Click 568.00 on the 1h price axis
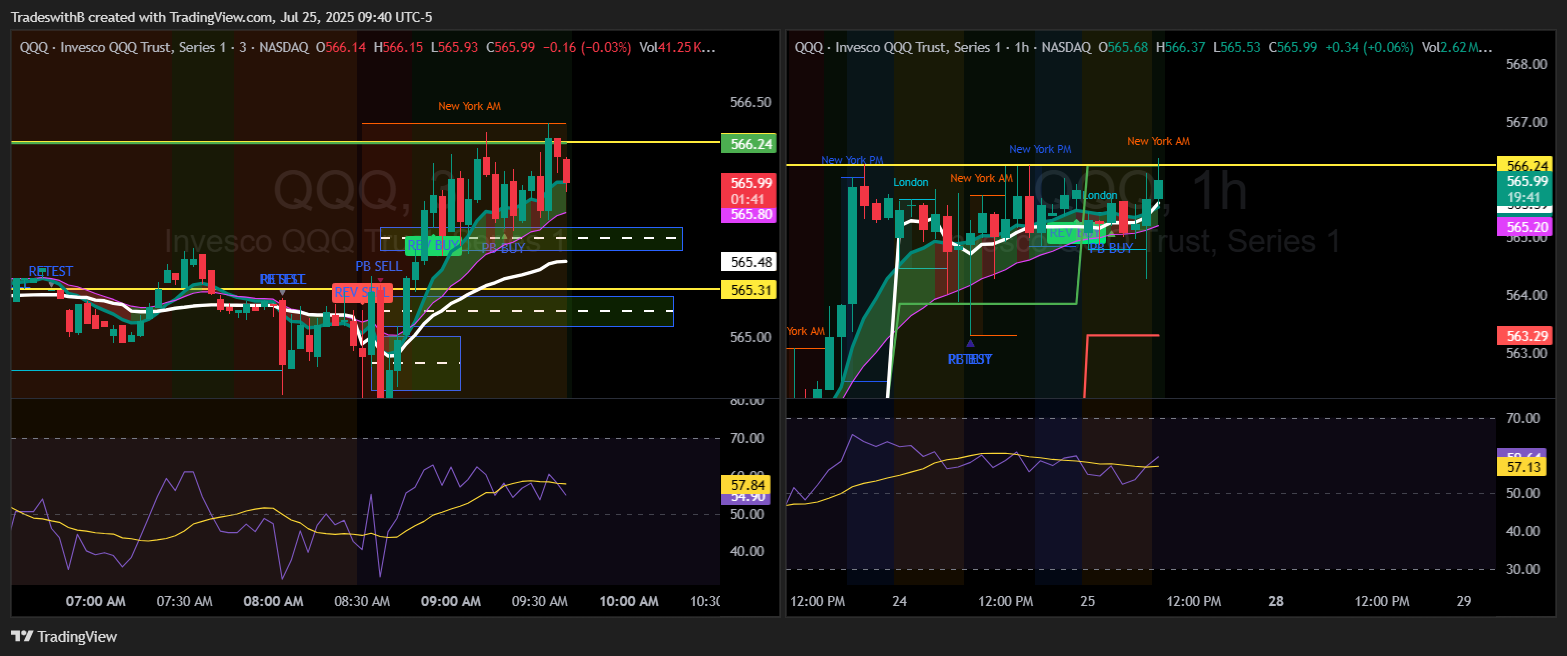 1526,64
